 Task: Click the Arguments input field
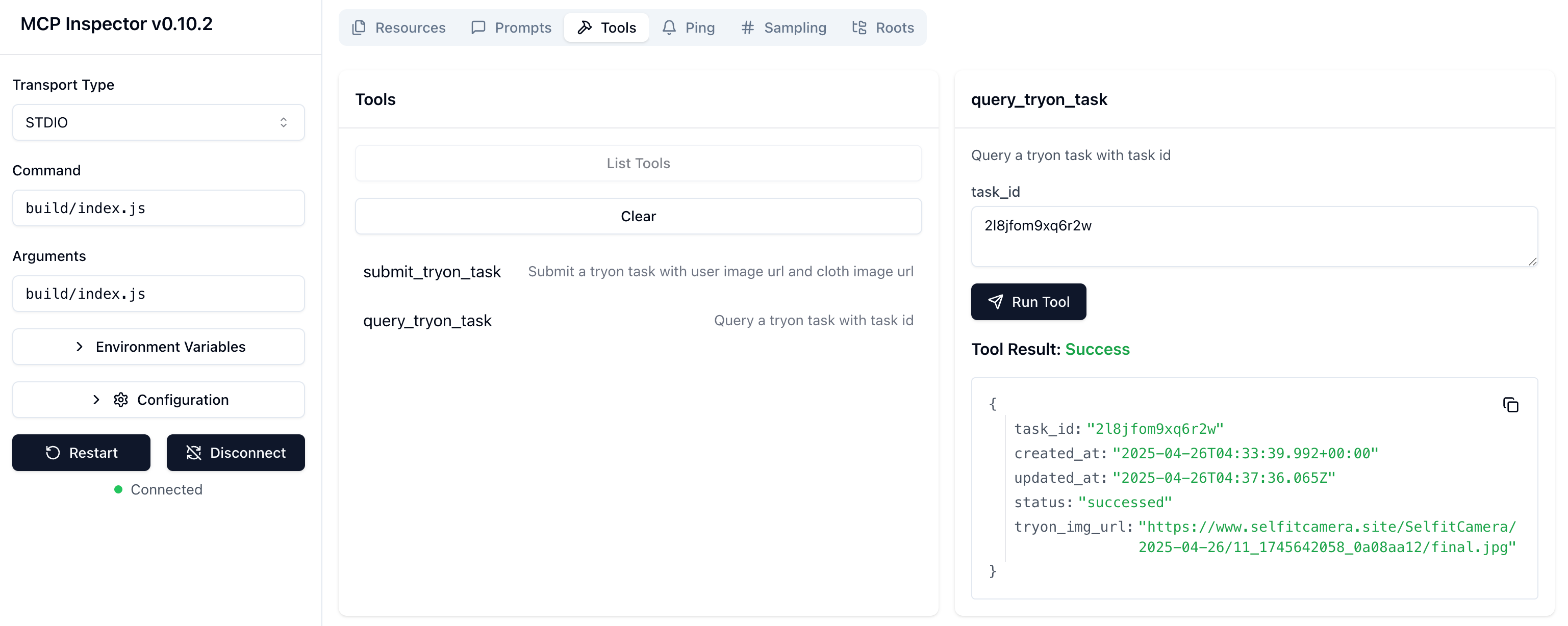click(x=158, y=294)
